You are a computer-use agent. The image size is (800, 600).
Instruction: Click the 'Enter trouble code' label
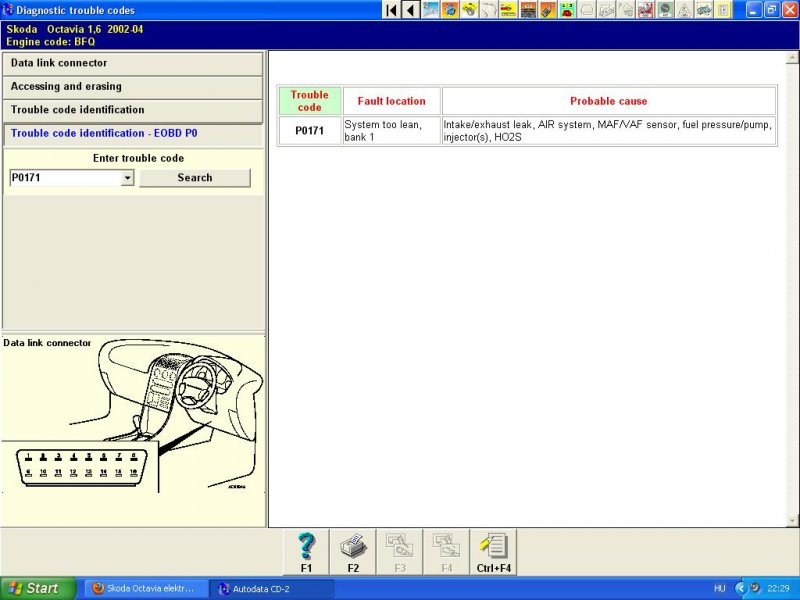pyautogui.click(x=138, y=158)
